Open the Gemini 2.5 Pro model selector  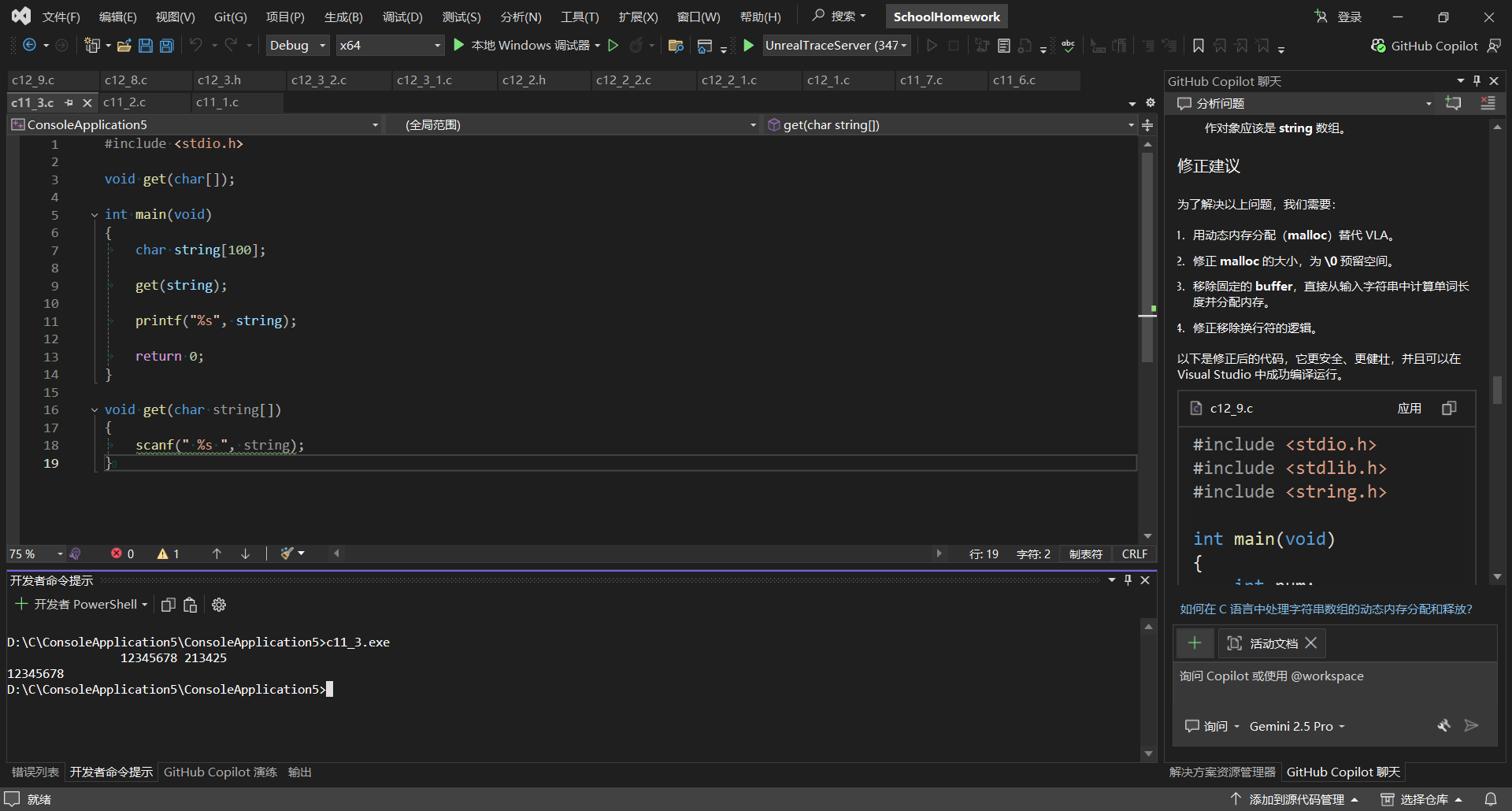pos(1297,726)
